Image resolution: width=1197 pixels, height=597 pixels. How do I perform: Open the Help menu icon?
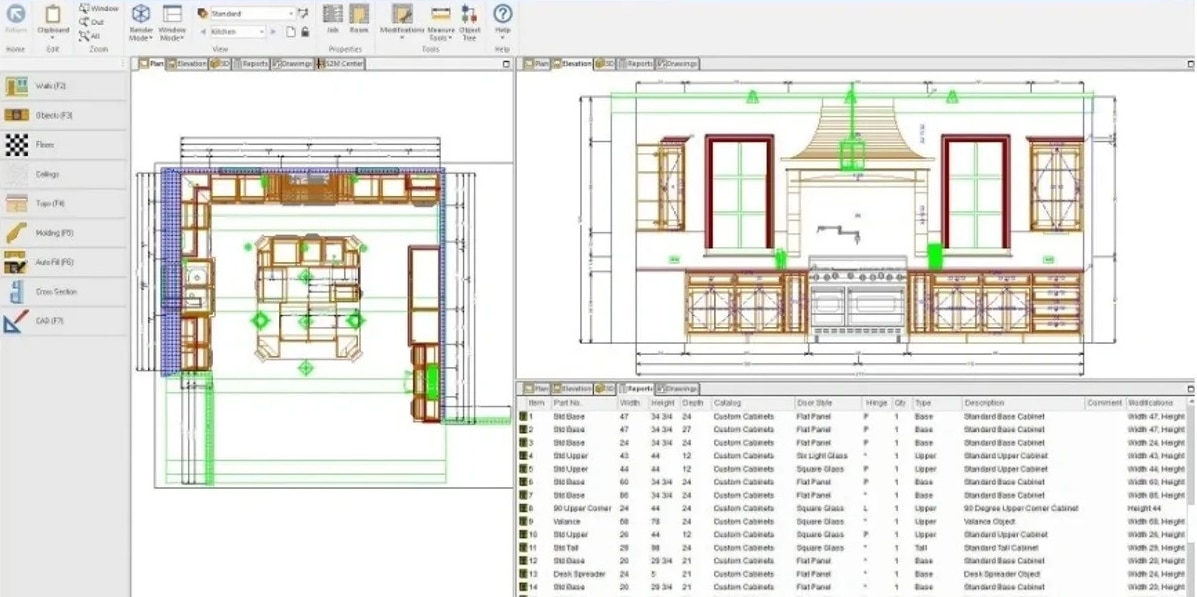[x=502, y=14]
